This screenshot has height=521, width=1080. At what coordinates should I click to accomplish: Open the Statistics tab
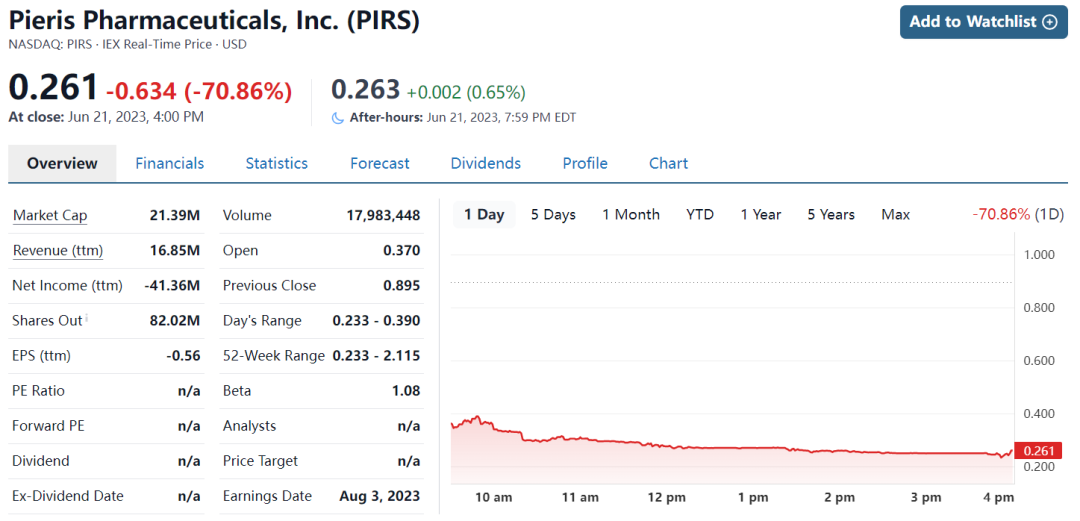277,163
